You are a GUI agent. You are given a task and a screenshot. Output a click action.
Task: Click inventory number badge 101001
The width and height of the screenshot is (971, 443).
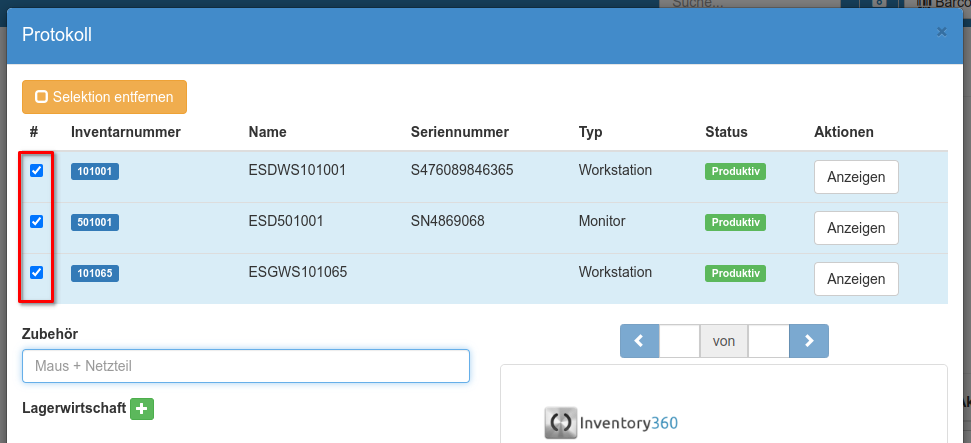[95, 172]
